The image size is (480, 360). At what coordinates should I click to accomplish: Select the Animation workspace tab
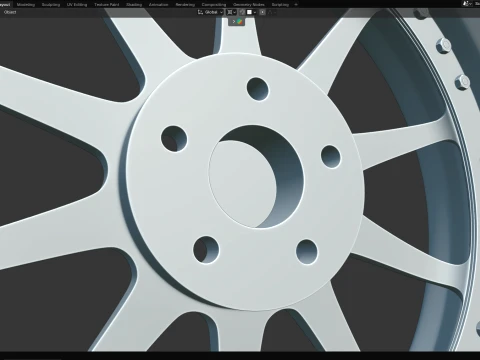coord(158,5)
